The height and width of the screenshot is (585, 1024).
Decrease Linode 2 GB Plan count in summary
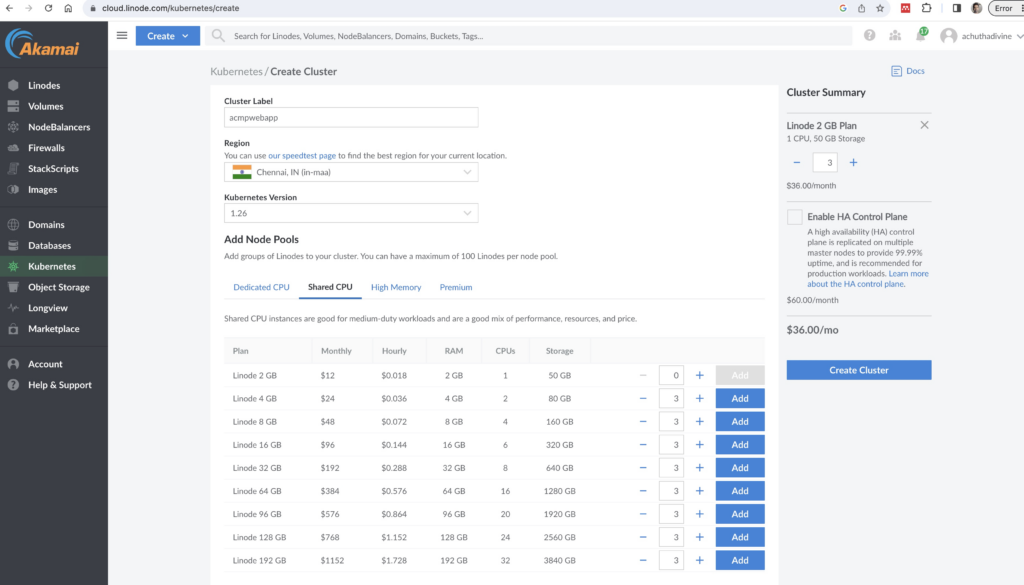pyautogui.click(x=797, y=163)
